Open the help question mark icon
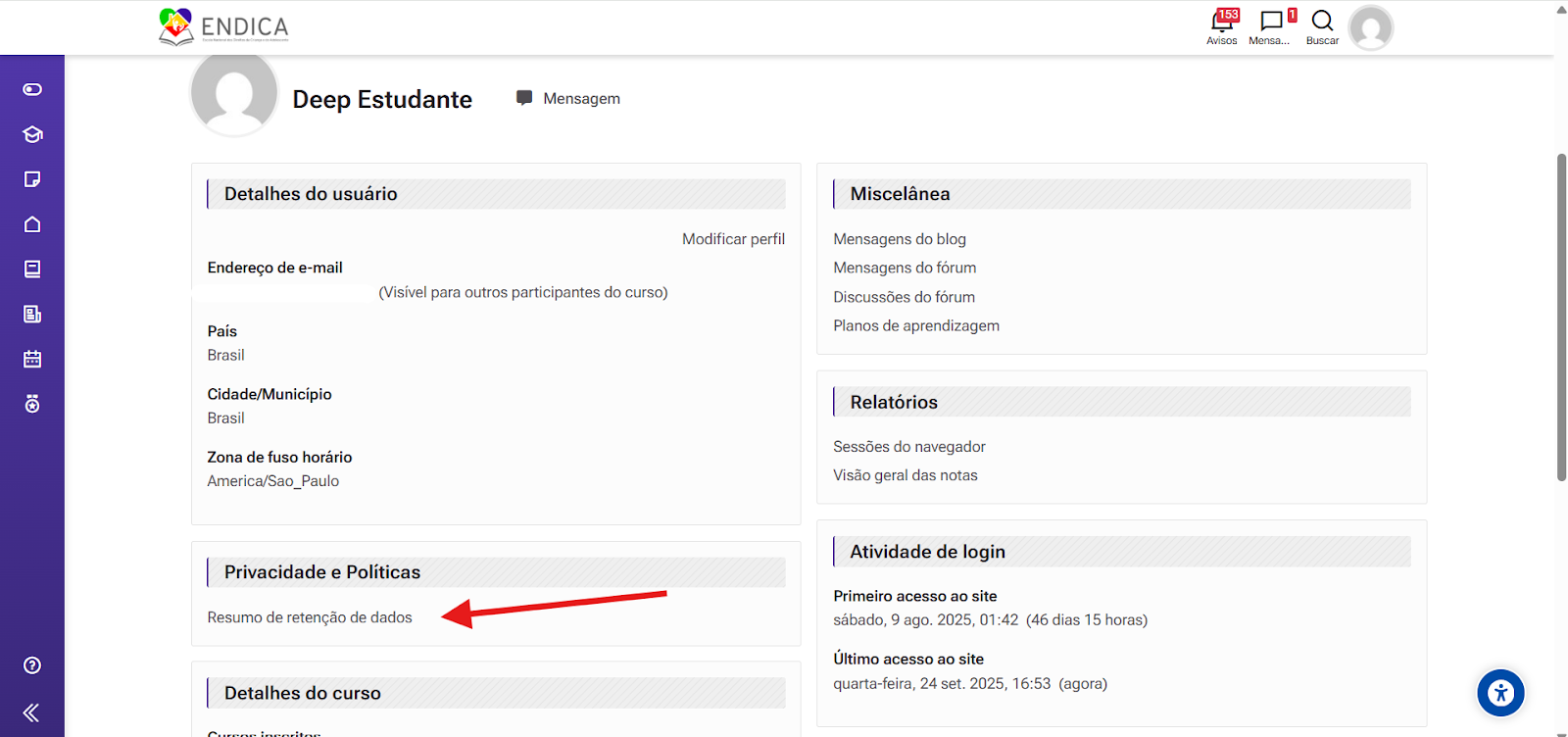The image size is (1568, 737). [32, 665]
